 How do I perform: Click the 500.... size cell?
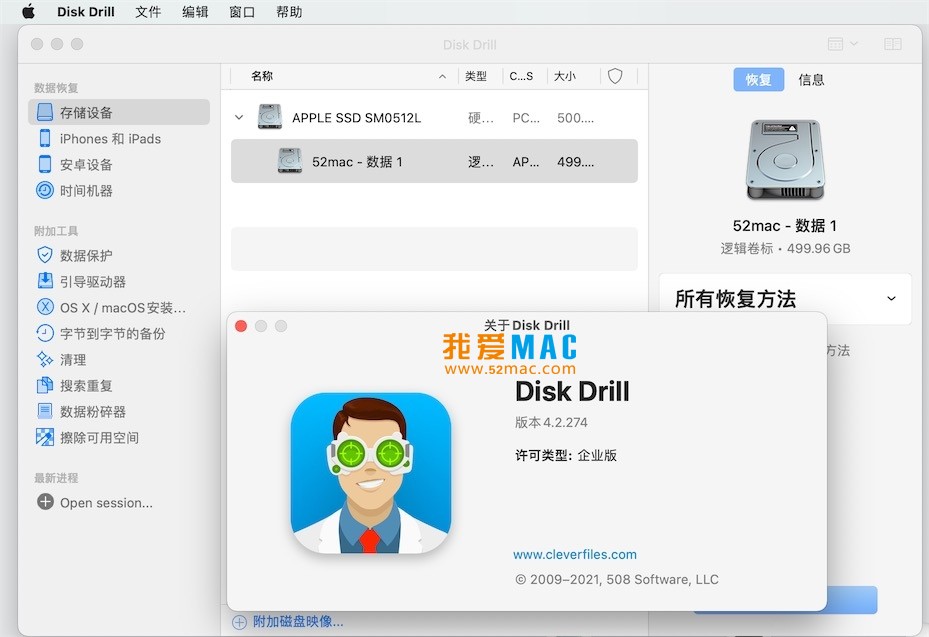tap(575, 118)
